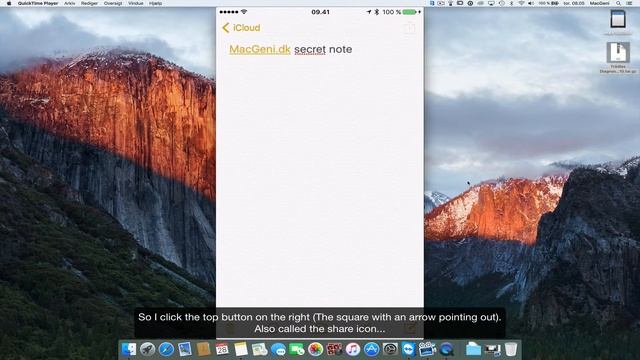Open Spotlight search in the menu bar
The width and height of the screenshot is (640, 360).
point(618,3)
